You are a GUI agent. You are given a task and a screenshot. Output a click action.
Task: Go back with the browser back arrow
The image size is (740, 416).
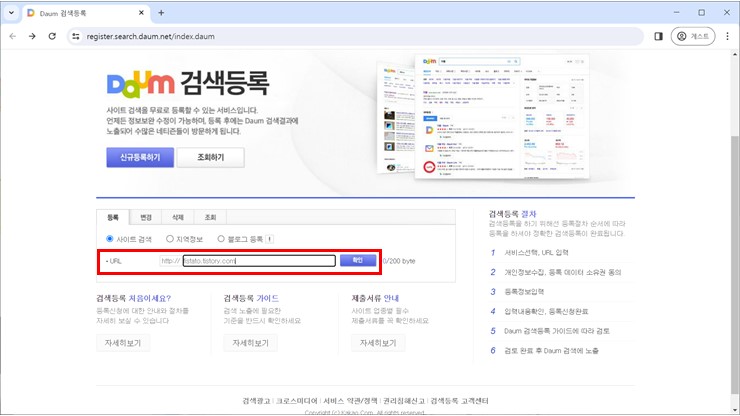(x=13, y=36)
